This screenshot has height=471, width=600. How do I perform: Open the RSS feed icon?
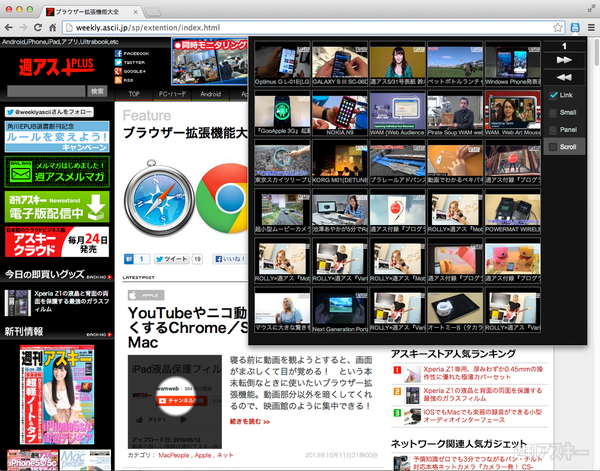click(118, 80)
